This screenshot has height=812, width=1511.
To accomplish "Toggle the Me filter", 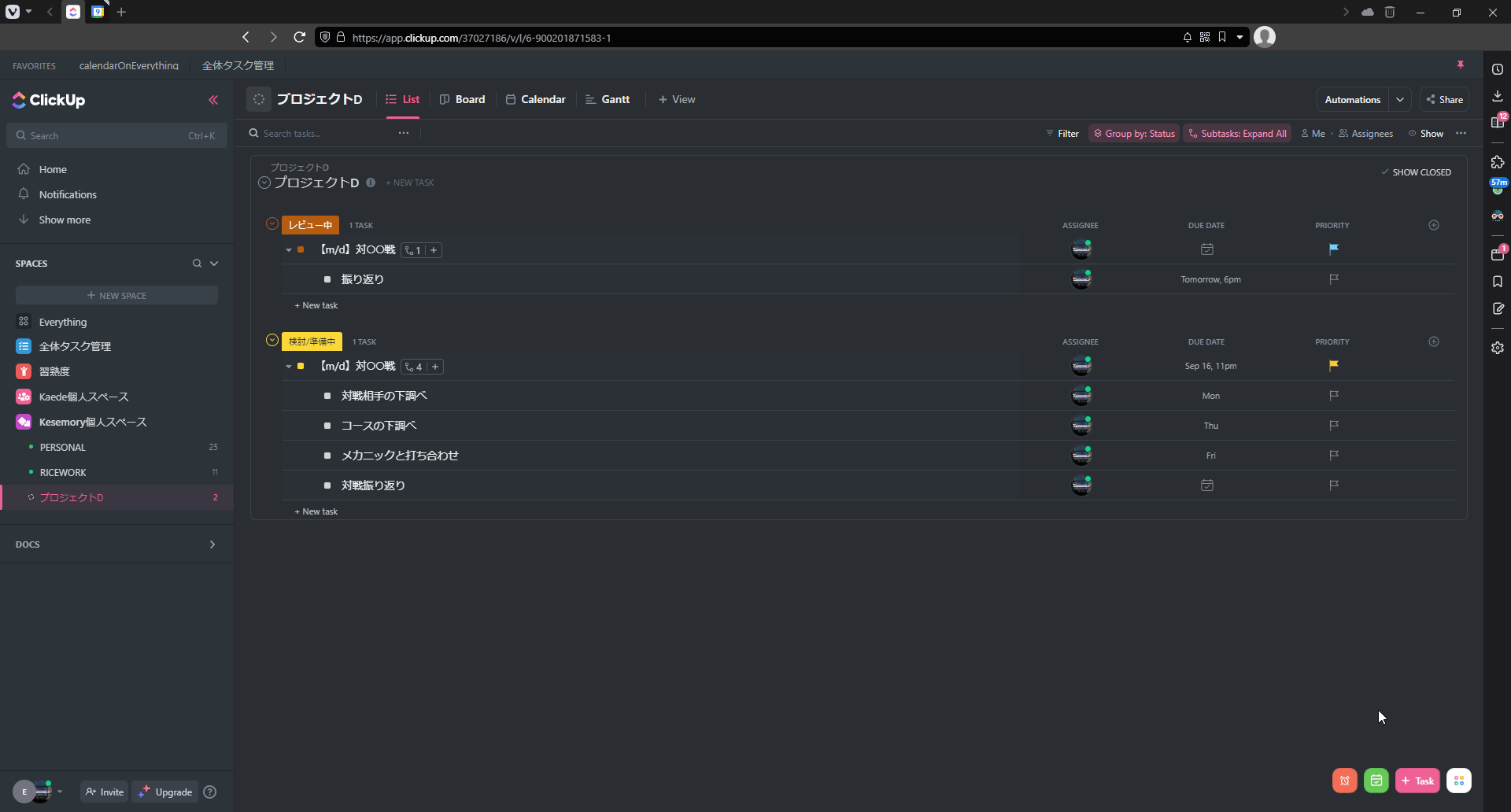I will tap(1313, 134).
